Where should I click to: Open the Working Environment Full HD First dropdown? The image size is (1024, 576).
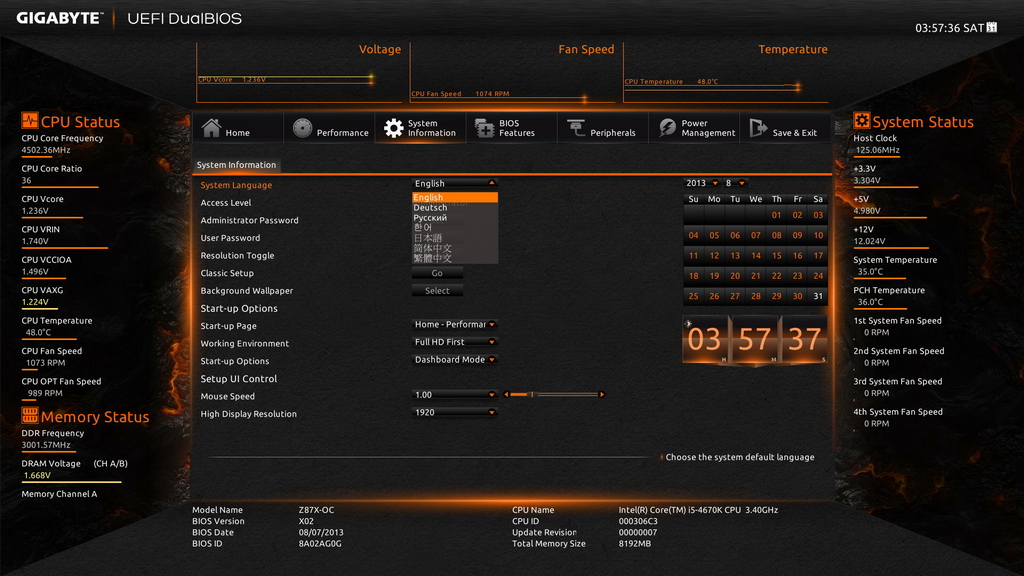tap(455, 342)
